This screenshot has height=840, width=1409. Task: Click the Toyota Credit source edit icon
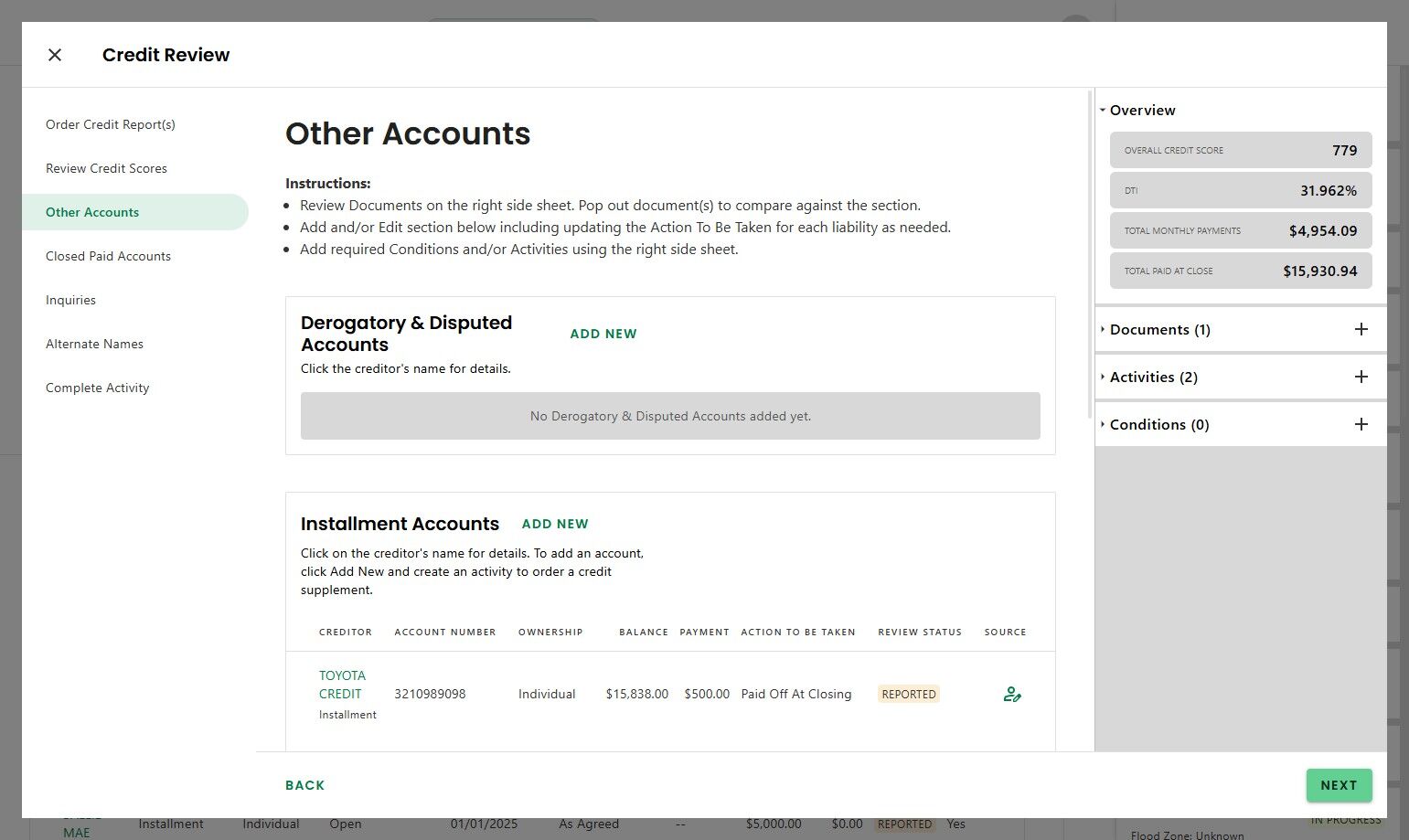(x=1011, y=695)
